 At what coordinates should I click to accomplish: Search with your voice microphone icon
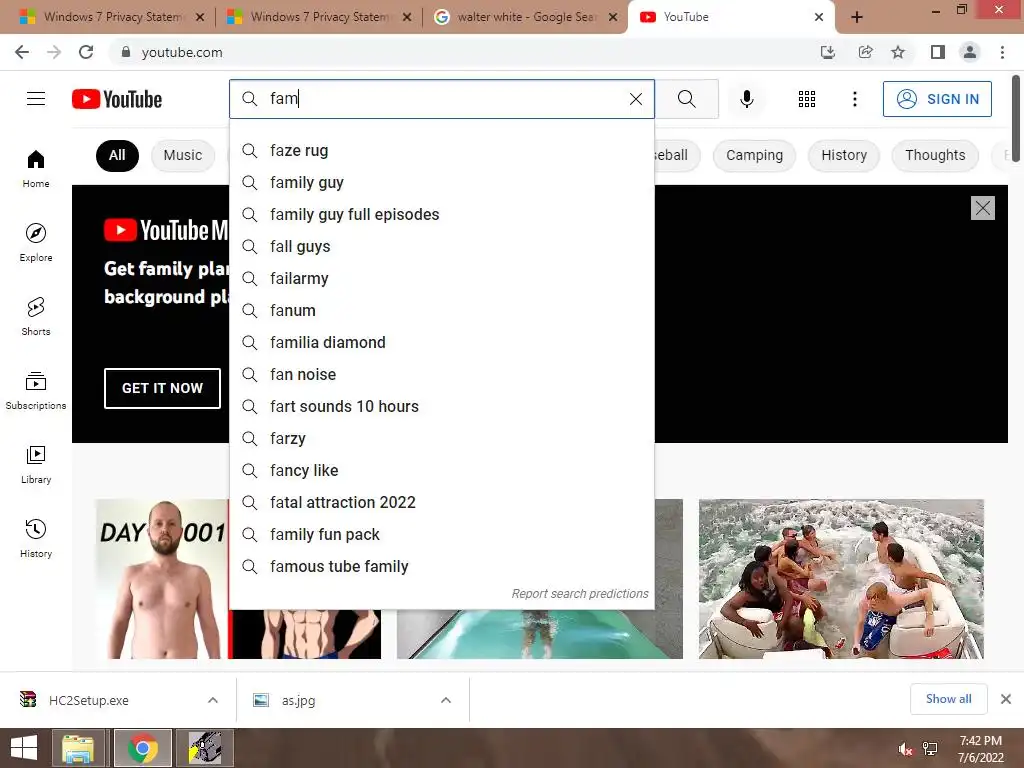pyautogui.click(x=746, y=99)
